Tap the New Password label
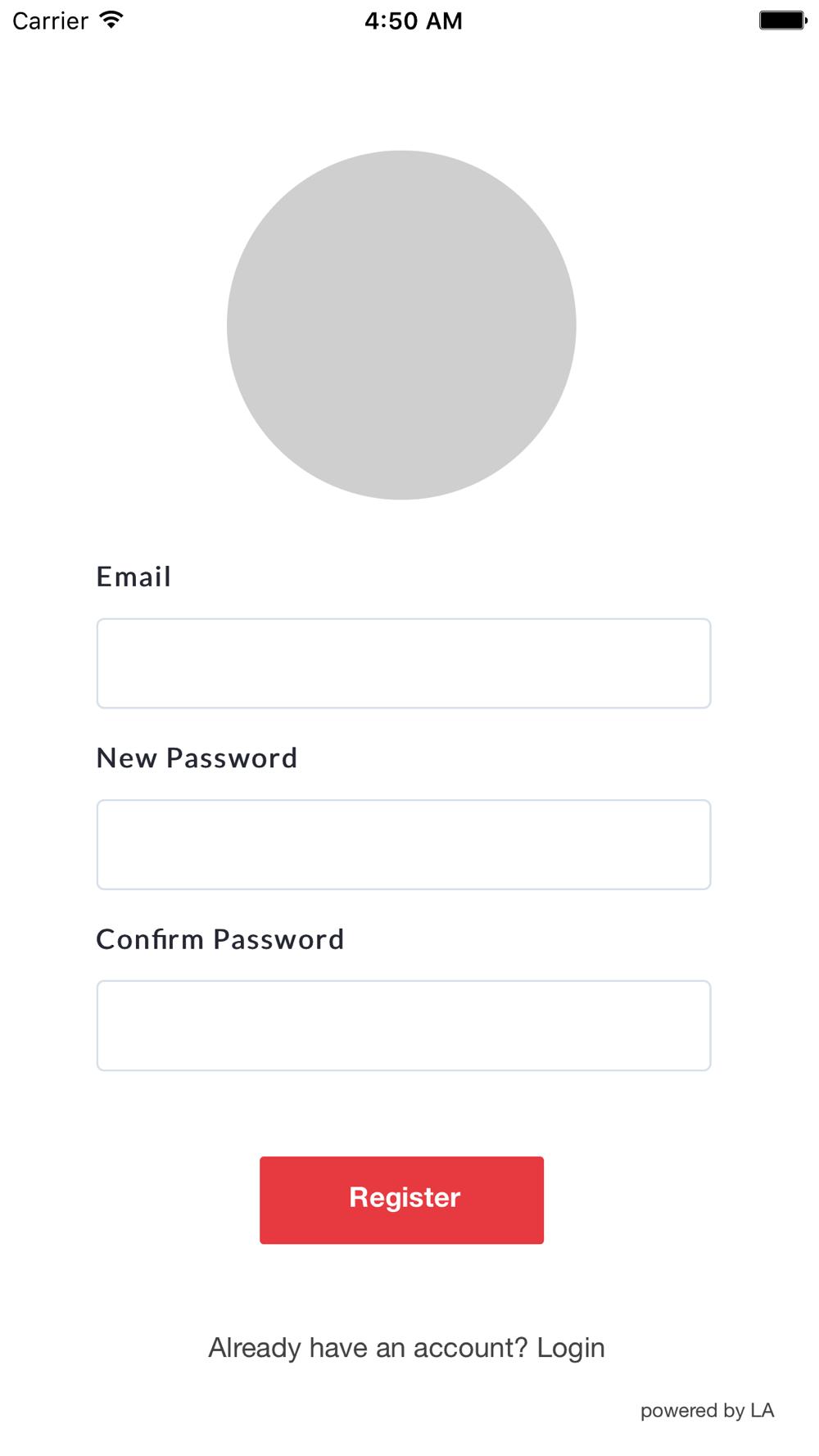819x1456 pixels. pos(197,758)
